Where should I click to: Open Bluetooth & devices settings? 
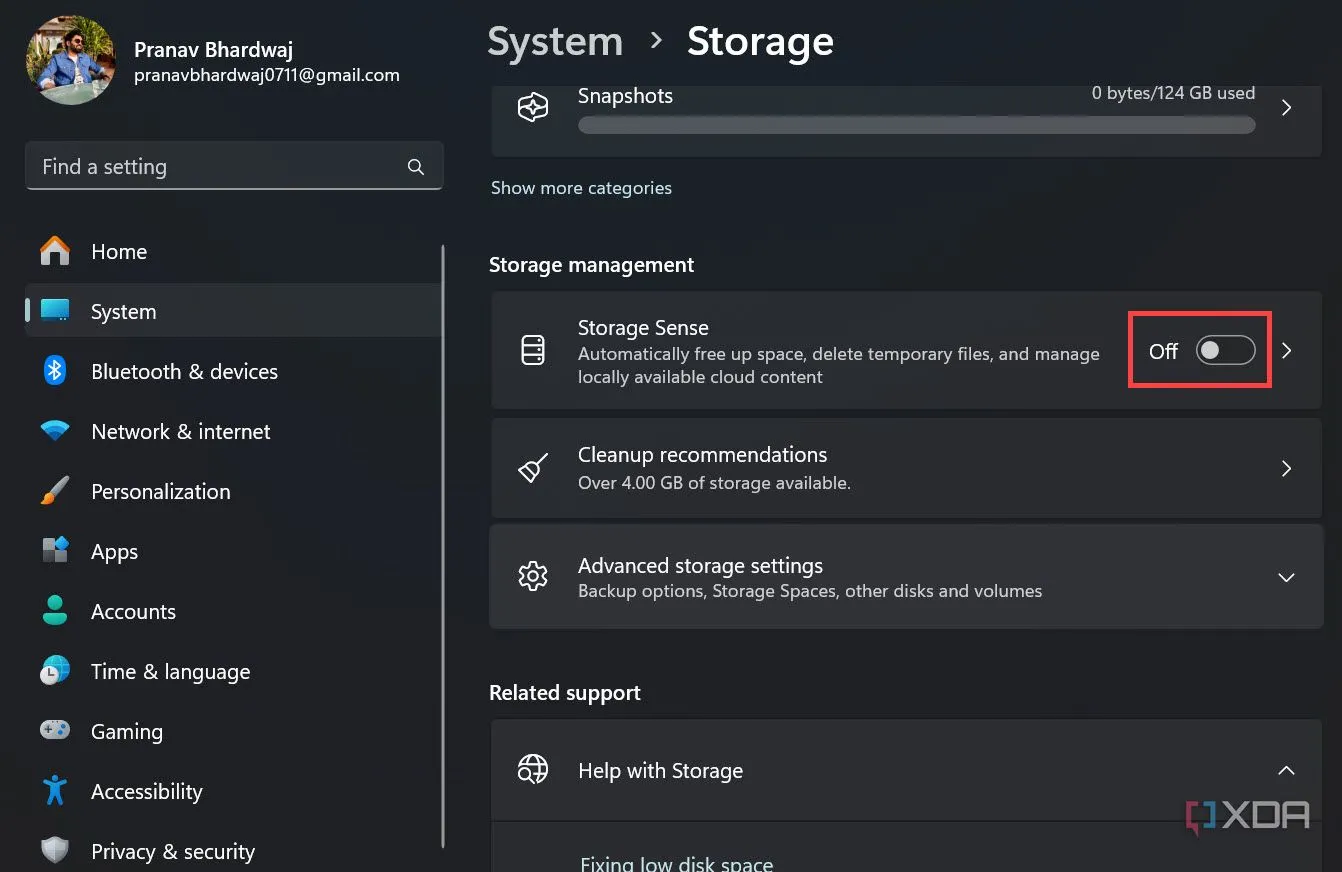click(x=184, y=371)
